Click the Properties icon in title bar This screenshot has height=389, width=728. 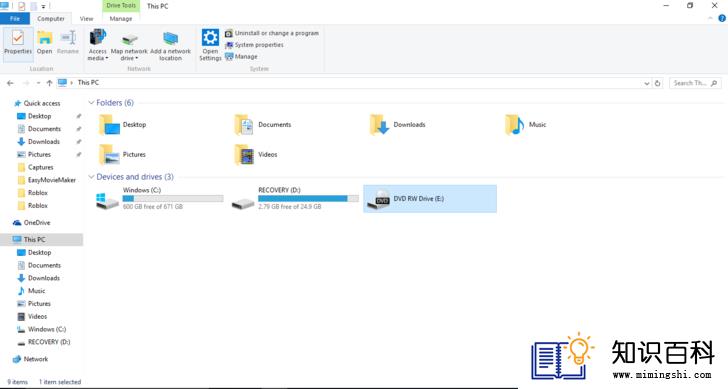tap(21, 6)
